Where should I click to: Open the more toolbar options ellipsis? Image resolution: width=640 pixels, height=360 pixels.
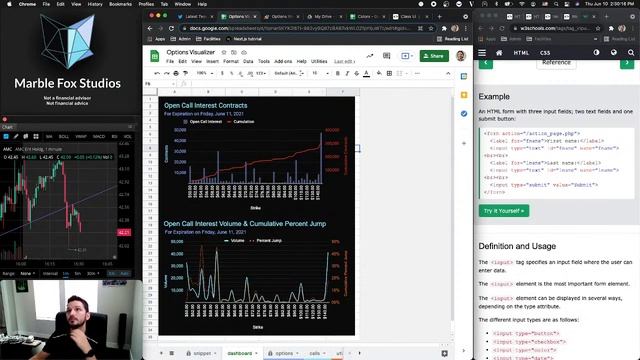click(417, 73)
